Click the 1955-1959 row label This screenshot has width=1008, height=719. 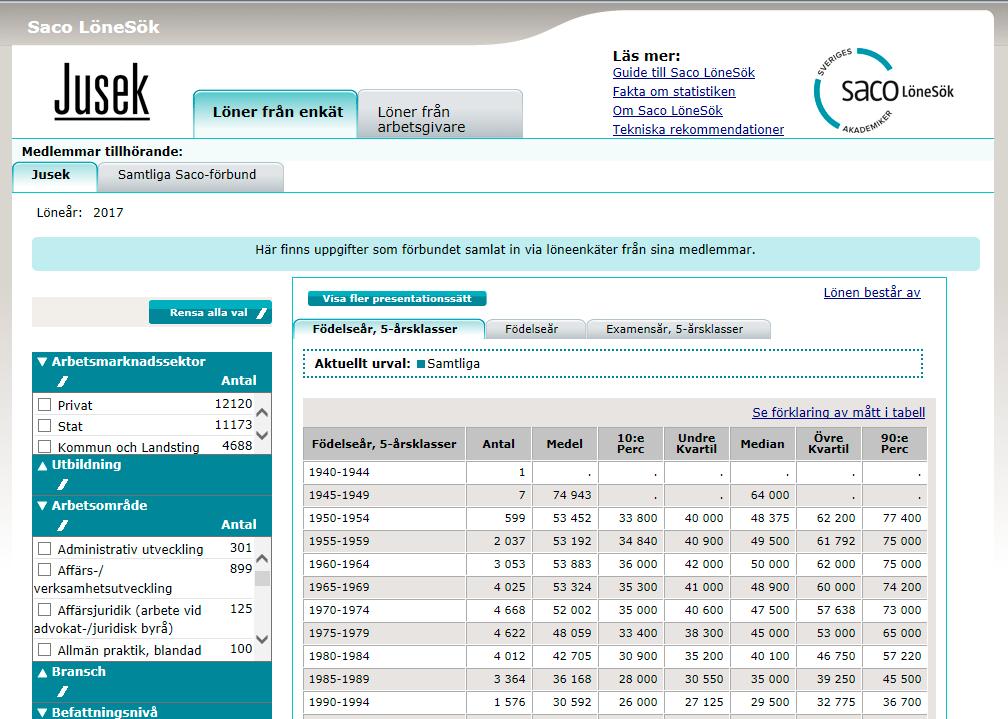(x=339, y=542)
